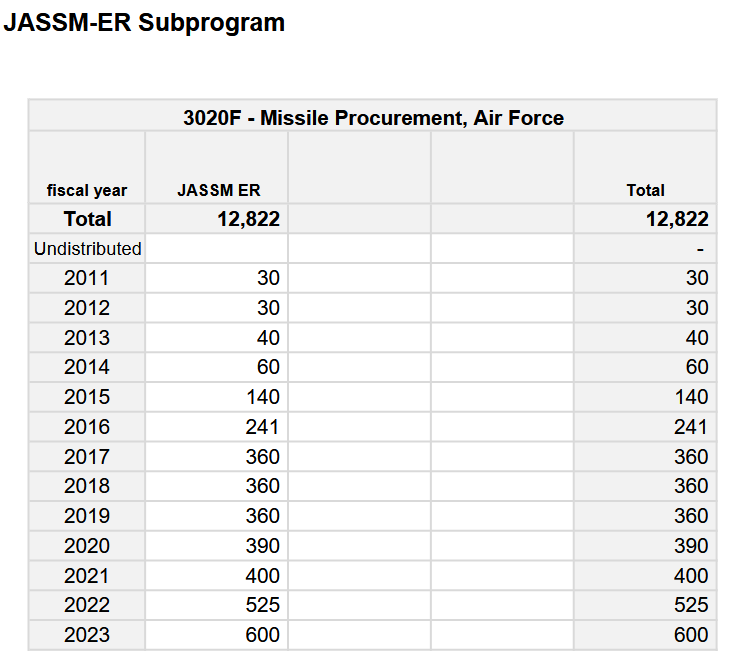Click the Total value 60 for 2014
Viewport: 737px width, 651px height.
click(x=697, y=367)
